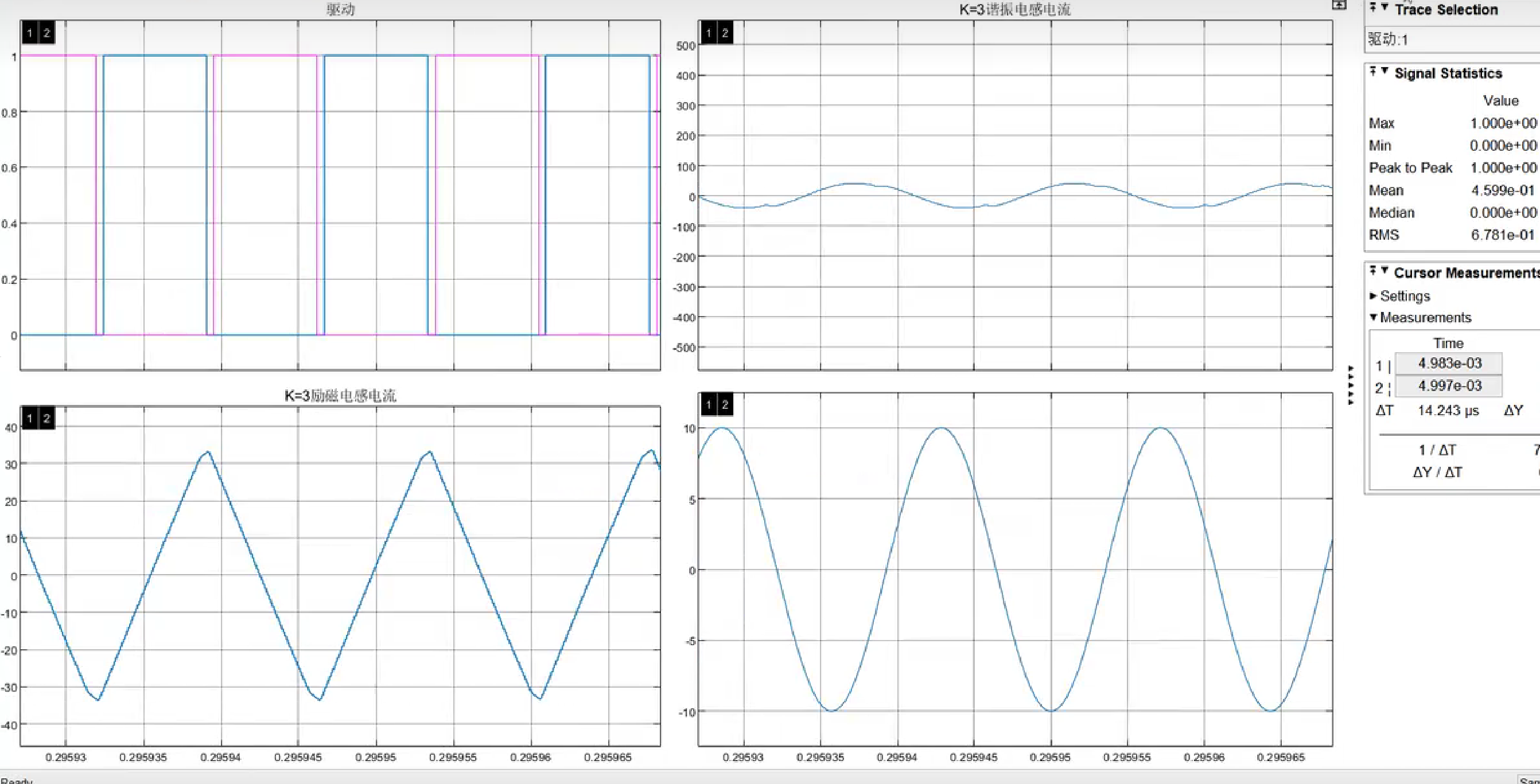Click cursor 1 marker in K=3谐振电感电流 plot
The height and width of the screenshot is (784, 1540).
tap(709, 33)
